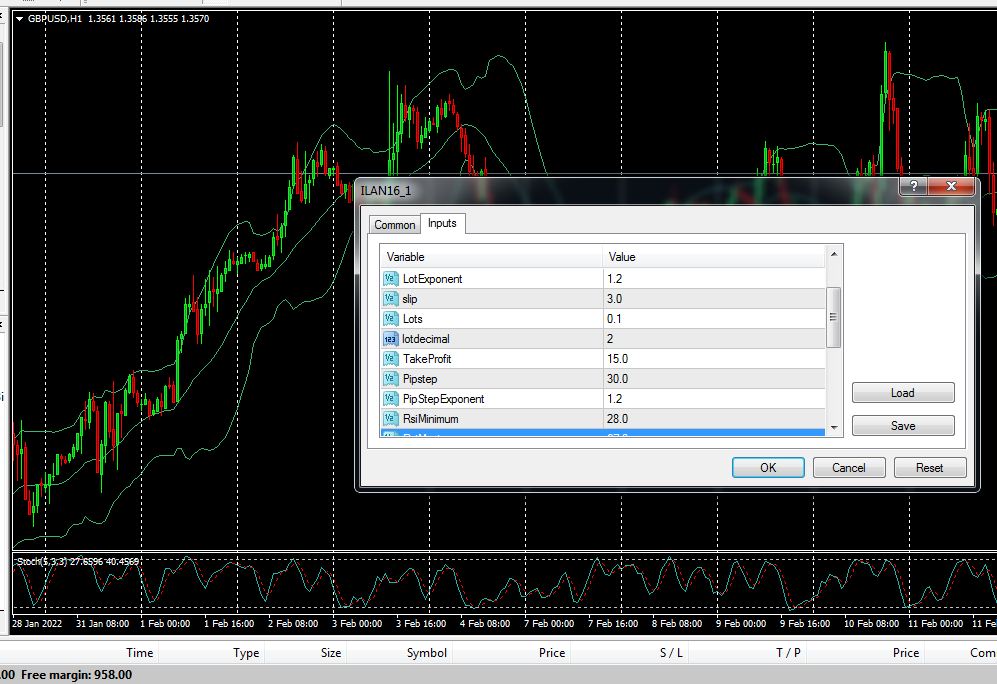
Task: Click the Value column header
Action: click(x=713, y=257)
